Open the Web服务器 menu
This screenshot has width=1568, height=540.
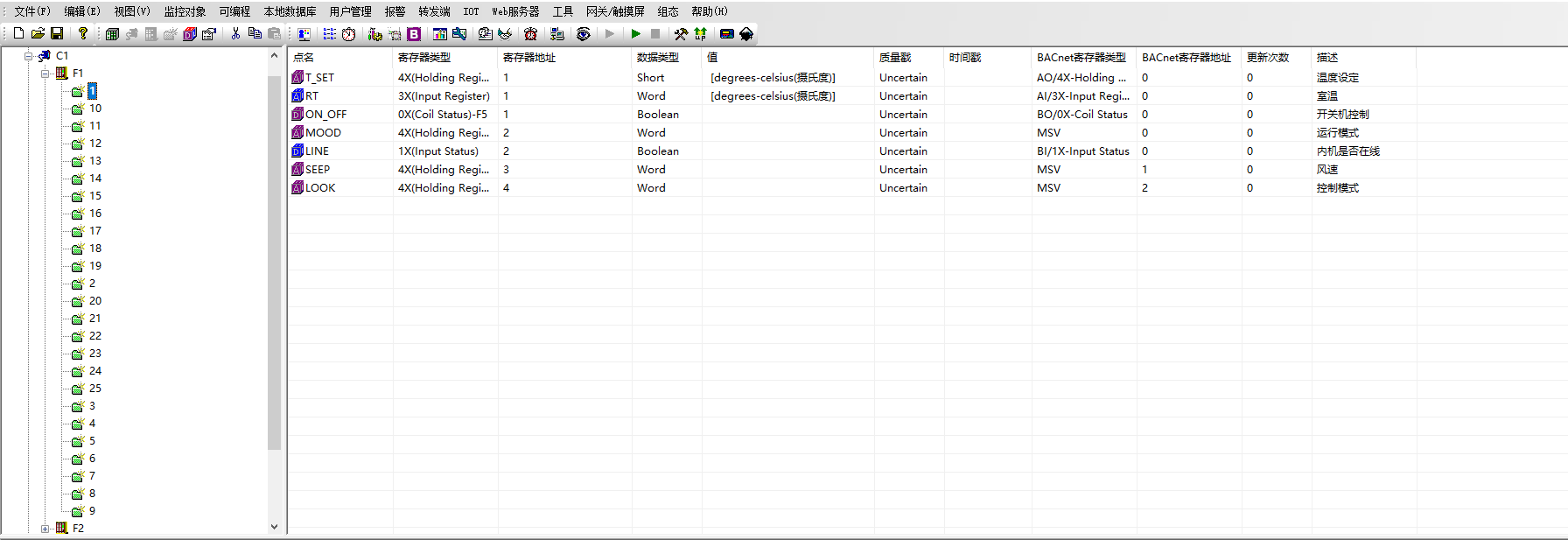pyautogui.click(x=515, y=11)
